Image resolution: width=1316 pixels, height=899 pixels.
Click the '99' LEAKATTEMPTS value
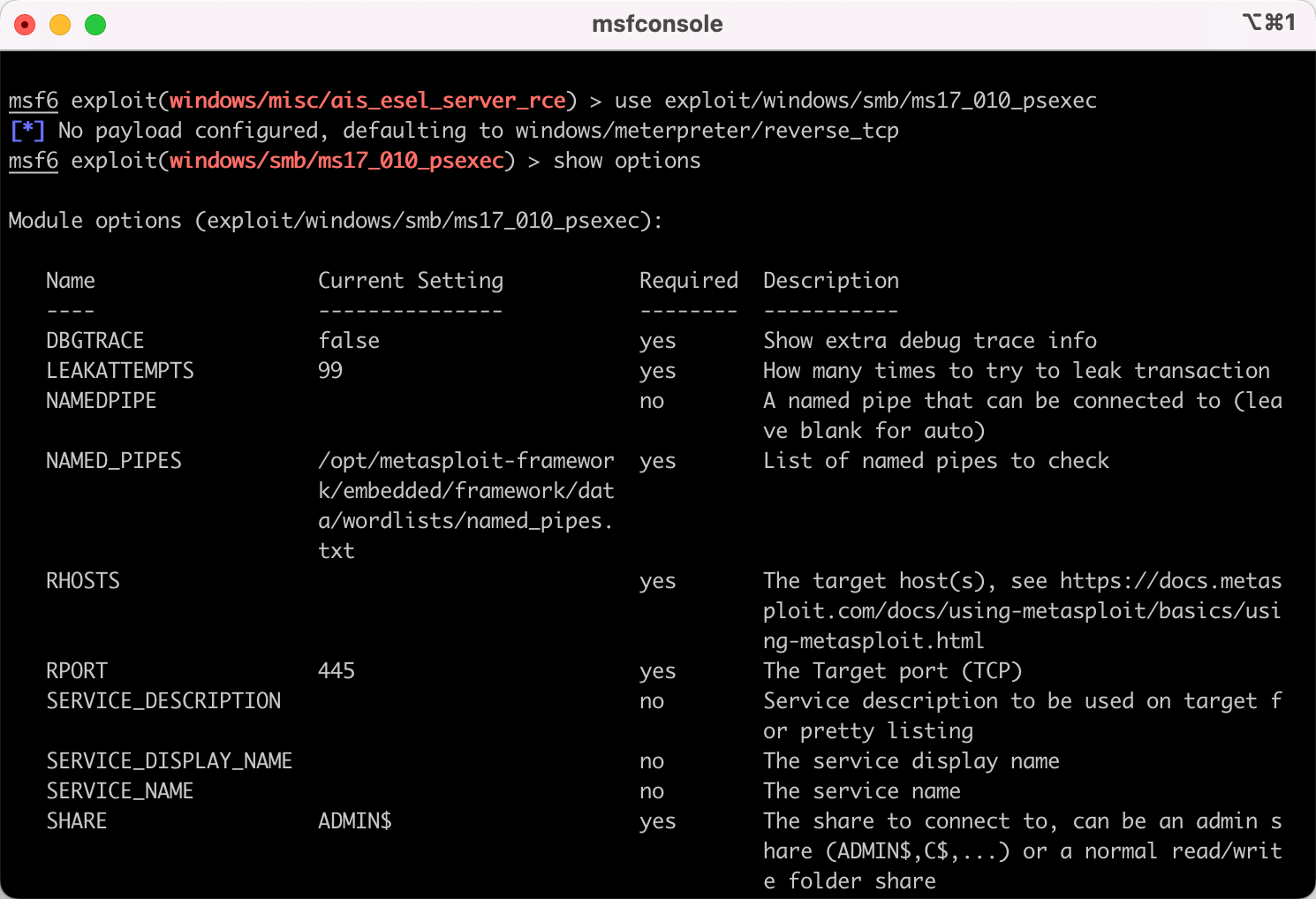[330, 371]
